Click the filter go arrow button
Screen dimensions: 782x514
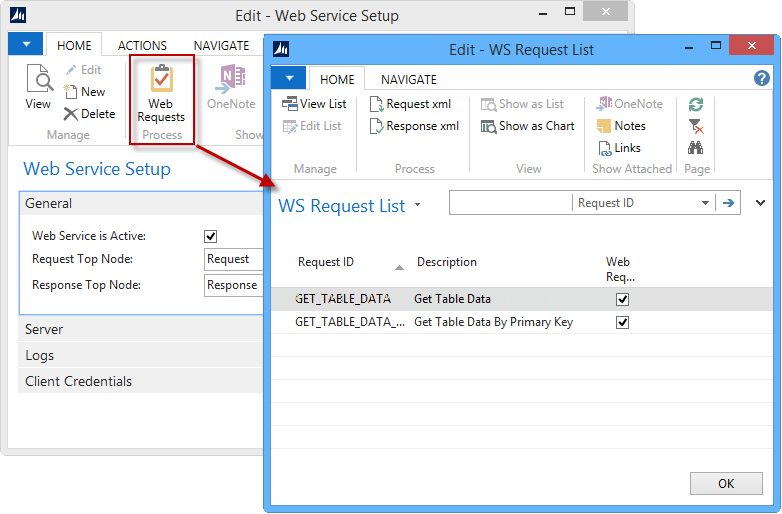click(728, 203)
